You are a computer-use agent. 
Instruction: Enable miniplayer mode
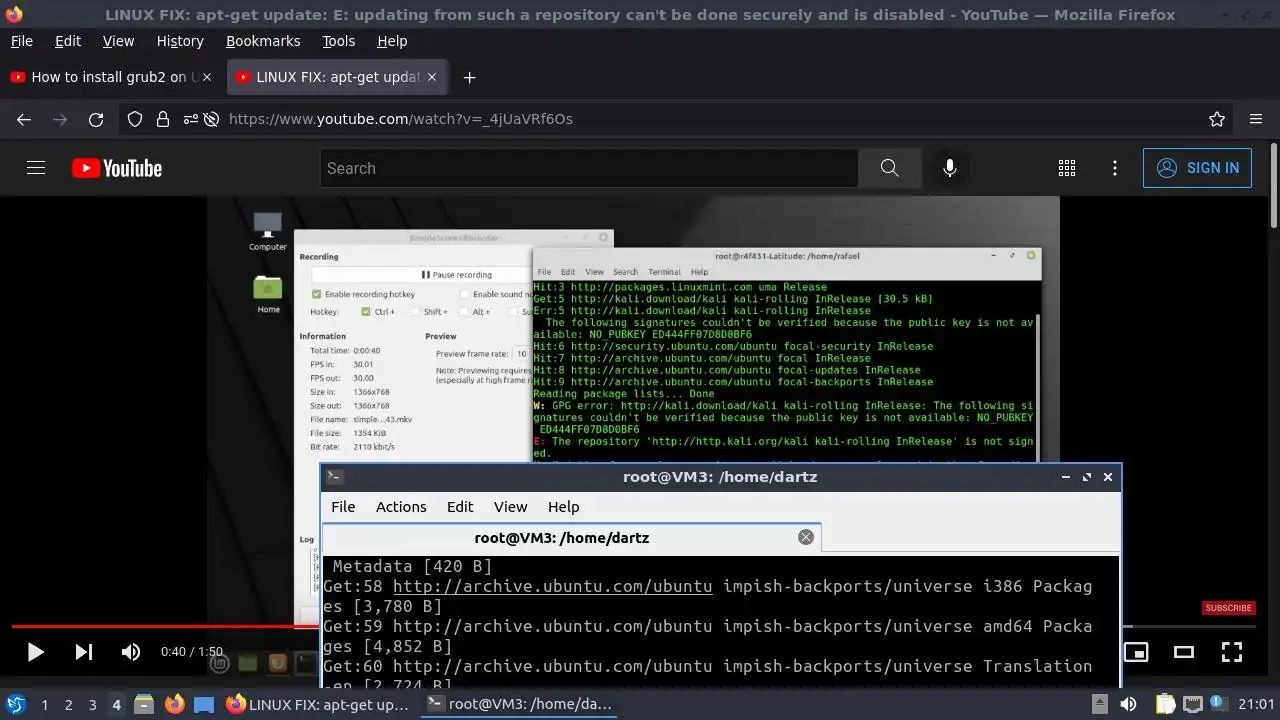click(1136, 652)
